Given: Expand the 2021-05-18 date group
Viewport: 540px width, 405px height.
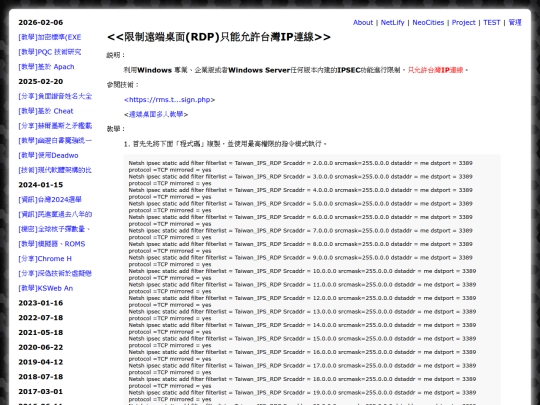Looking at the screenshot, I should (41, 332).
